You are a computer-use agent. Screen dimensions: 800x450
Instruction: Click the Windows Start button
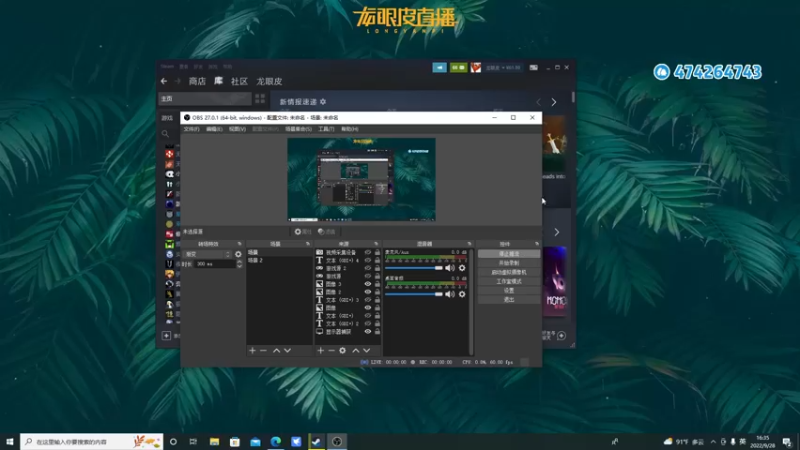click(9, 441)
